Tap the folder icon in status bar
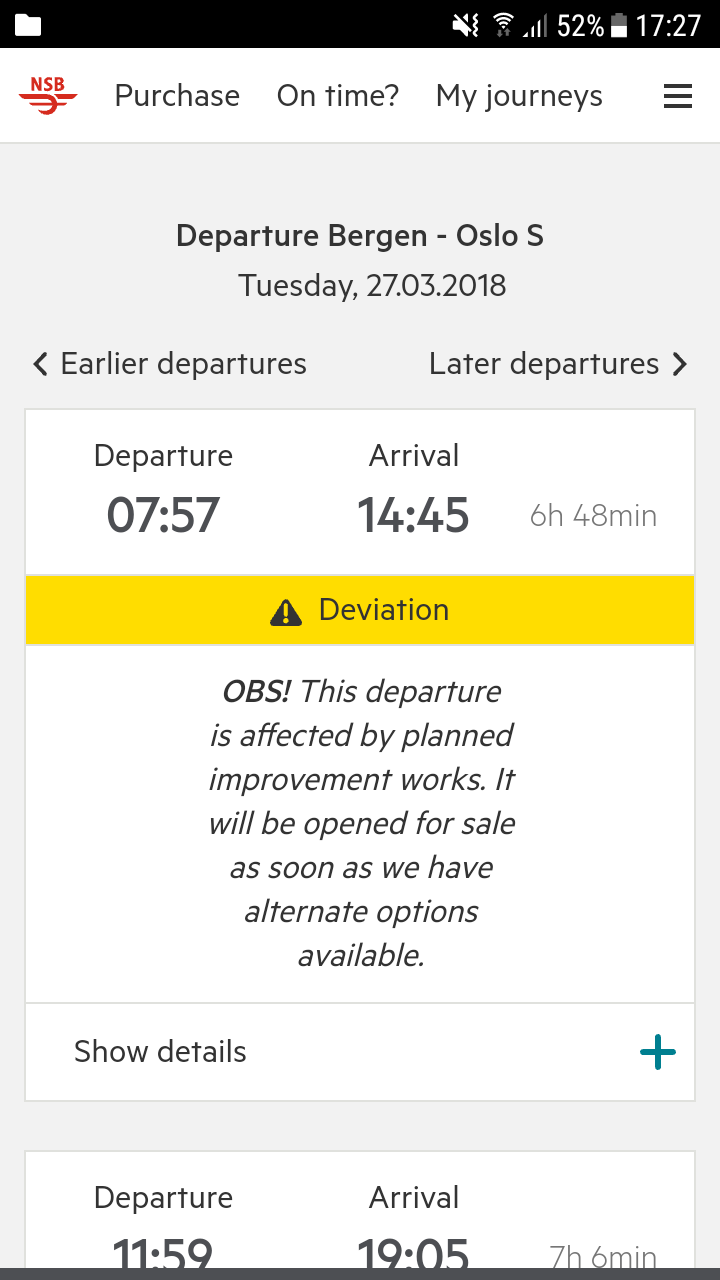 [28, 25]
